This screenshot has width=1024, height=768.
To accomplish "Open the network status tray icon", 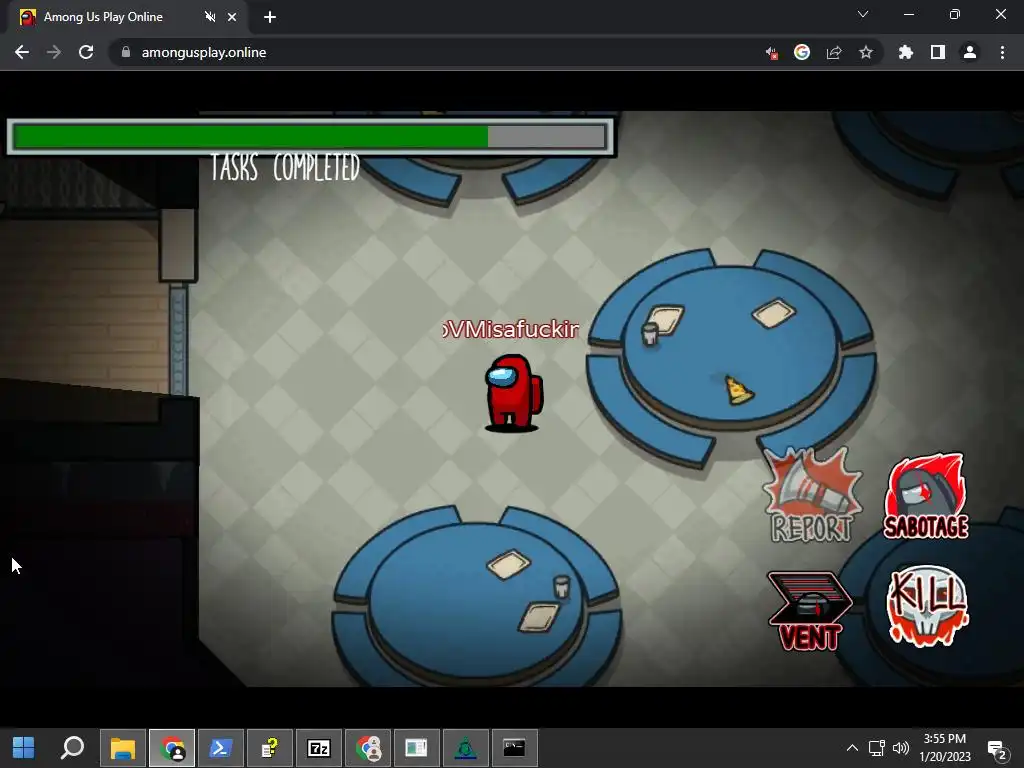I will pos(876,748).
